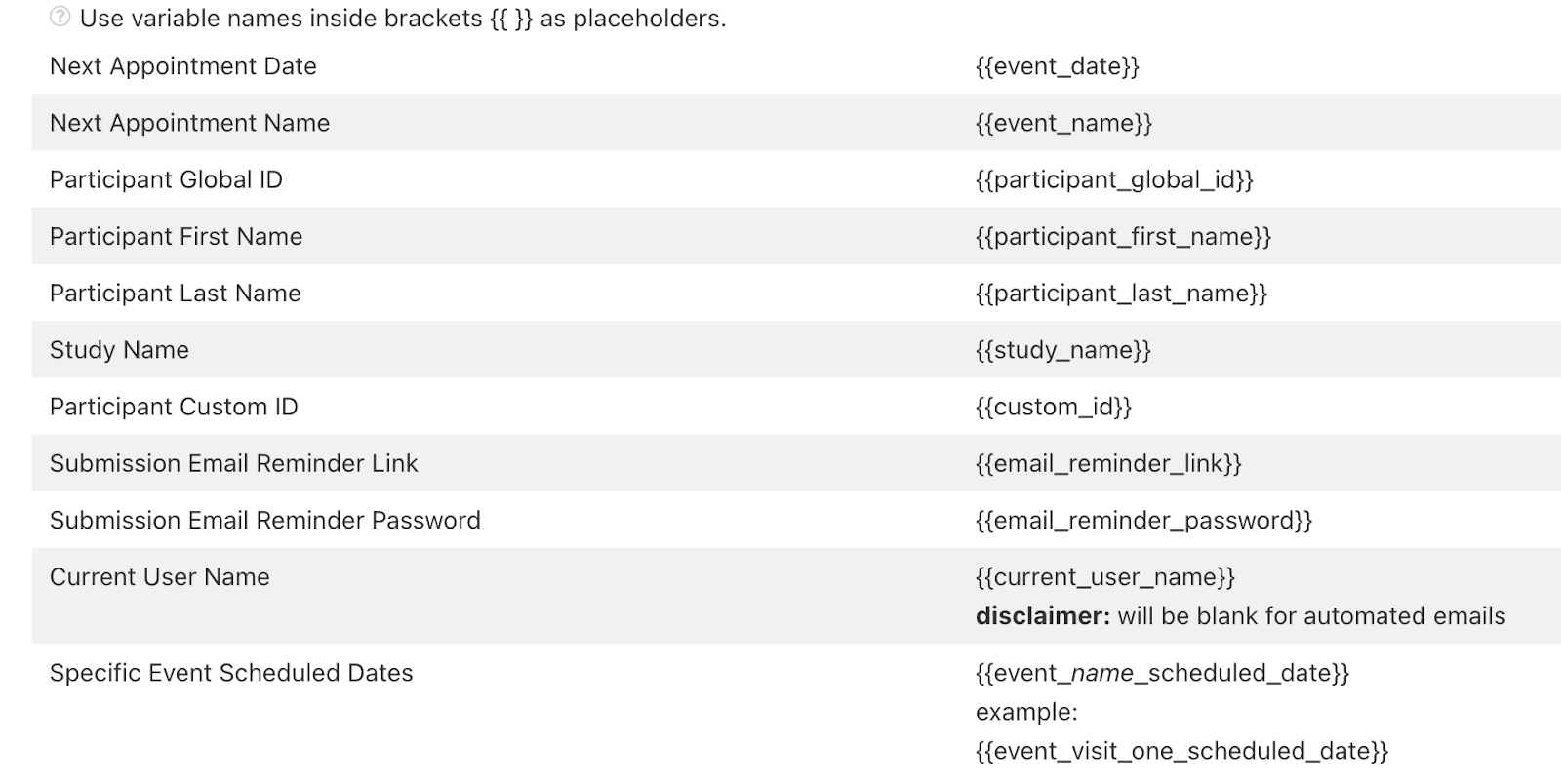Click the {{participant_first_name}} variable
The image size is (1561, 784).
coord(1123,236)
